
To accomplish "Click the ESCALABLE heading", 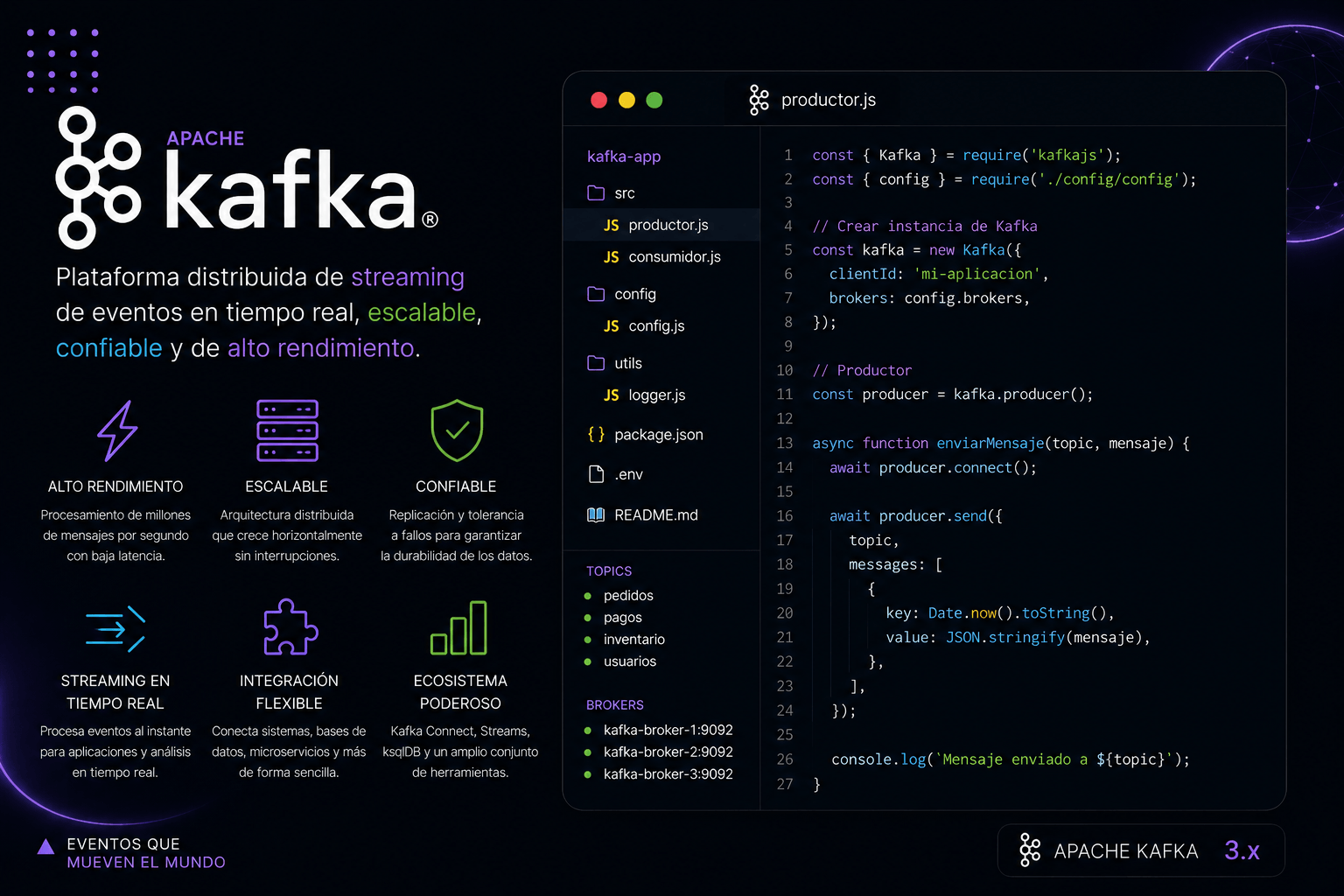I will [x=287, y=486].
